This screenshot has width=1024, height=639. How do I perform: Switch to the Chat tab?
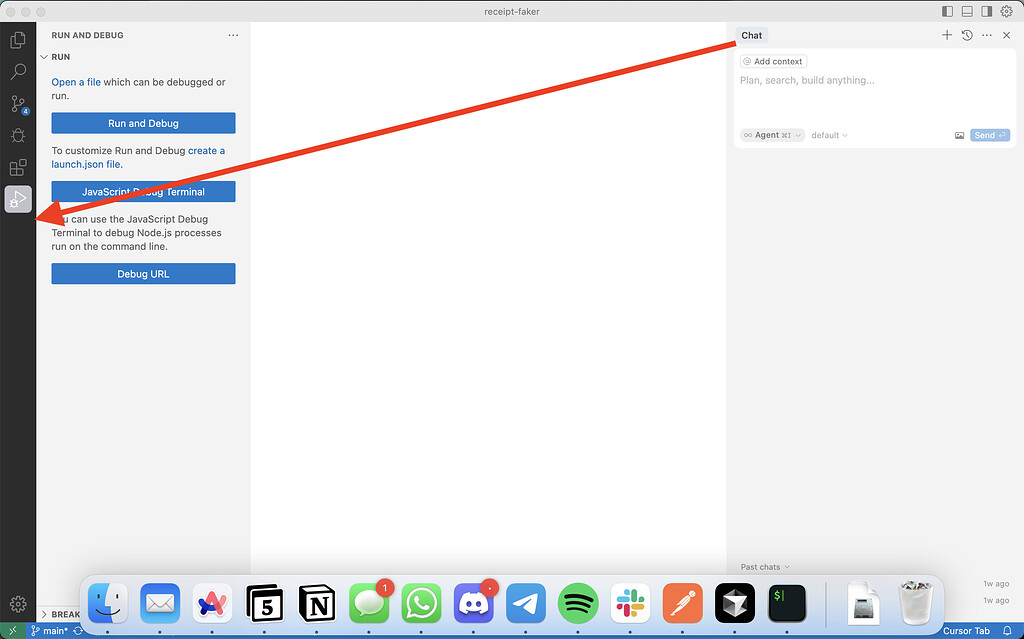(x=751, y=35)
